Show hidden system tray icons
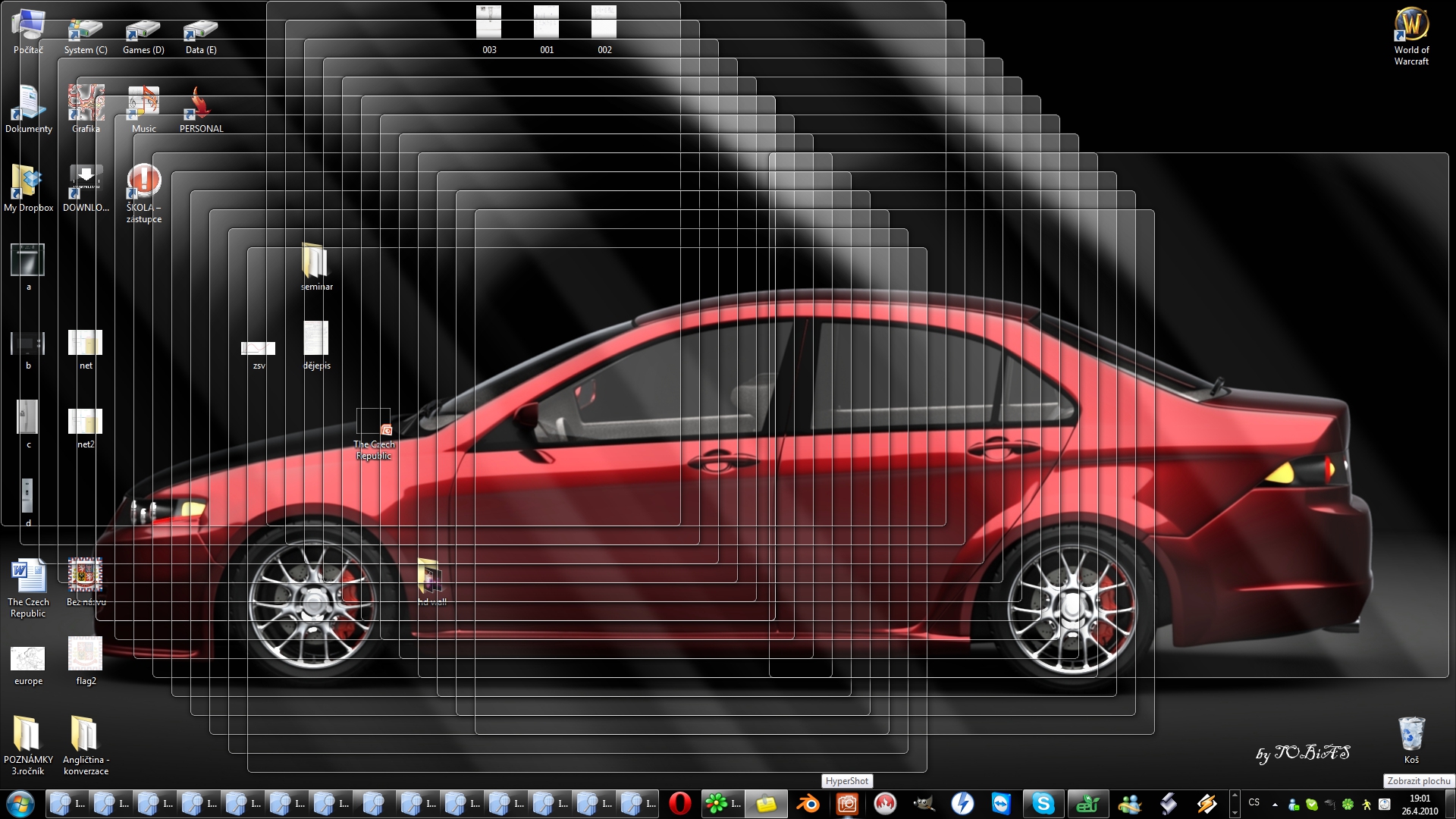This screenshot has width=1456, height=819. (1275, 805)
